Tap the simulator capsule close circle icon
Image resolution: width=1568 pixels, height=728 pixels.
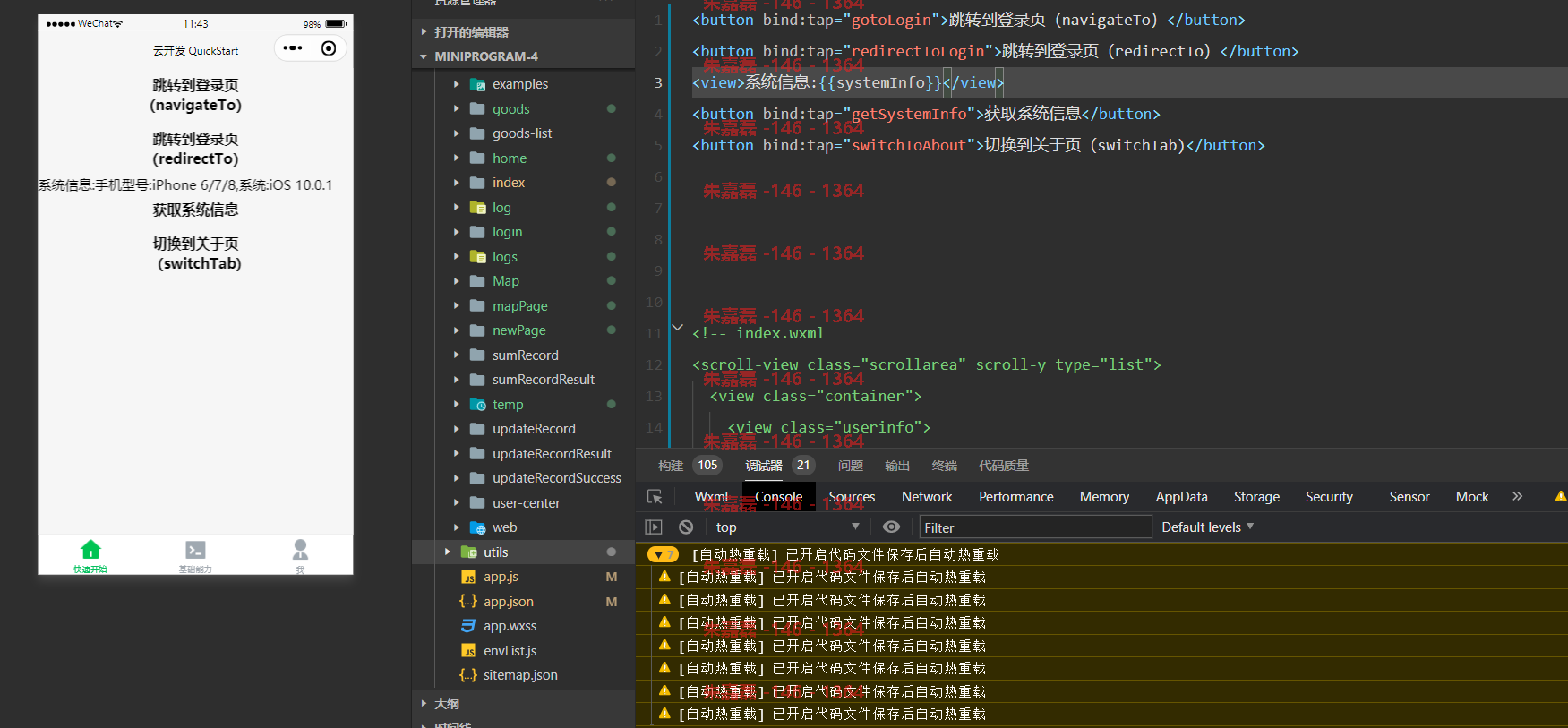(329, 48)
